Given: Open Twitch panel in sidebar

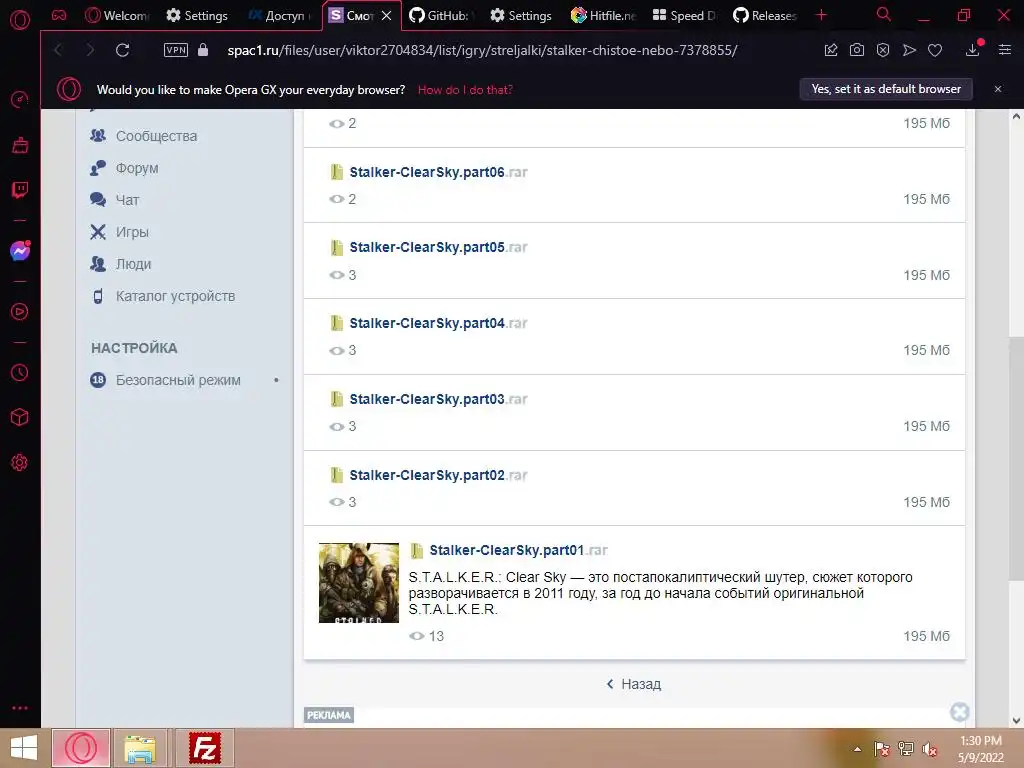Looking at the screenshot, I should tap(20, 190).
